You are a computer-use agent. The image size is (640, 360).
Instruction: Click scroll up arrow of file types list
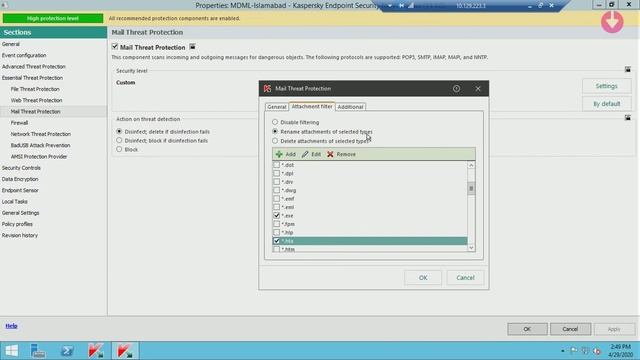tap(471, 165)
